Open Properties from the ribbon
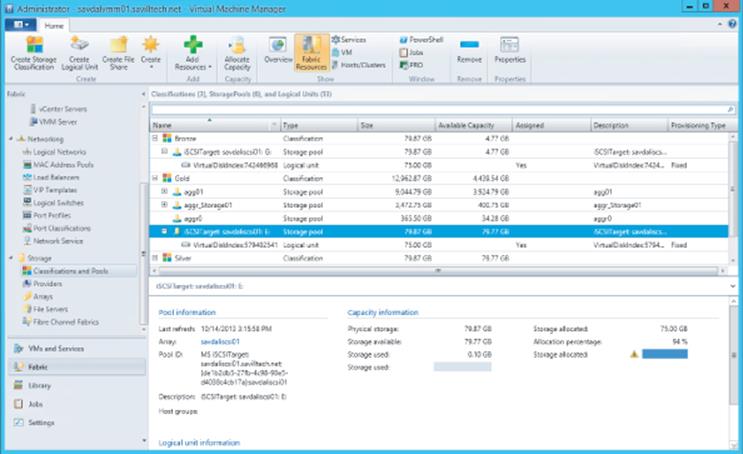Image resolution: width=743 pixels, height=454 pixels. click(510, 51)
